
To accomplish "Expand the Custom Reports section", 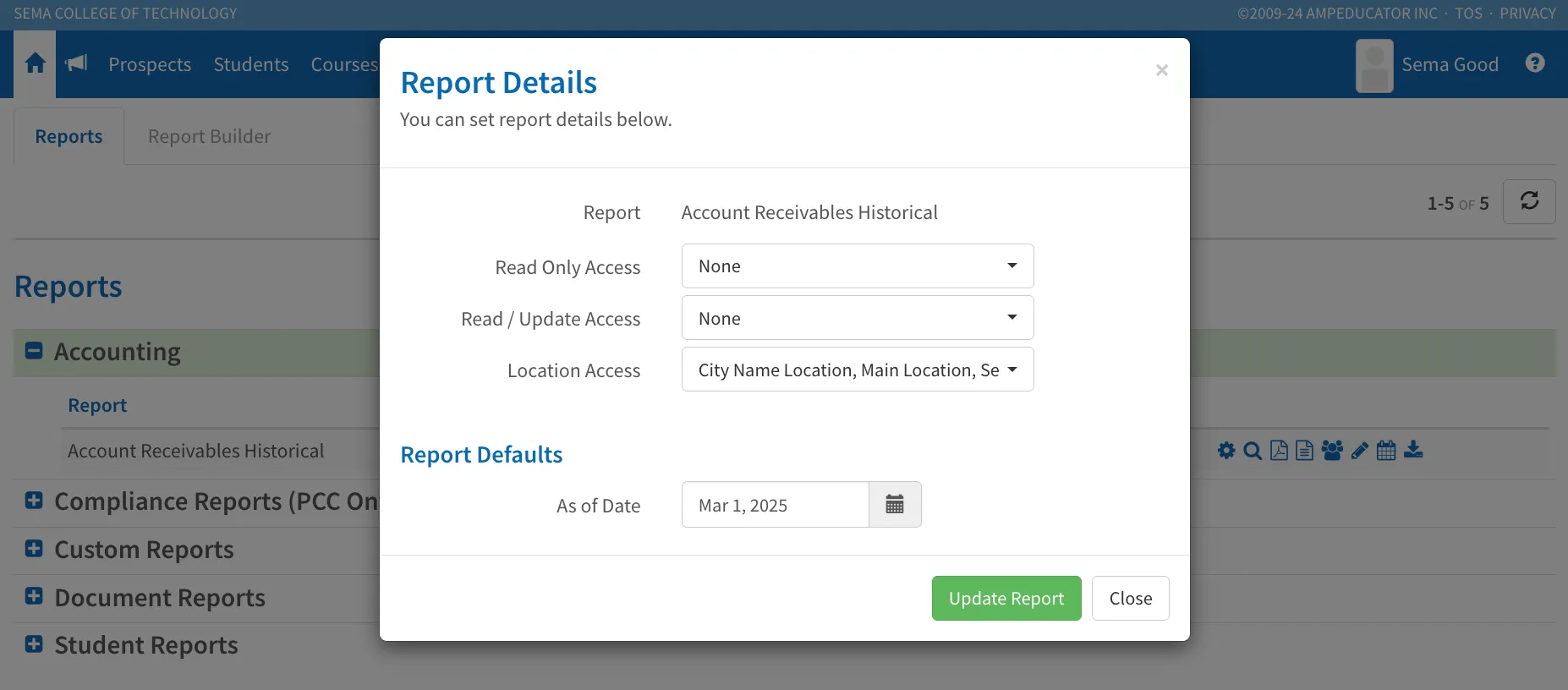I will tap(34, 549).
